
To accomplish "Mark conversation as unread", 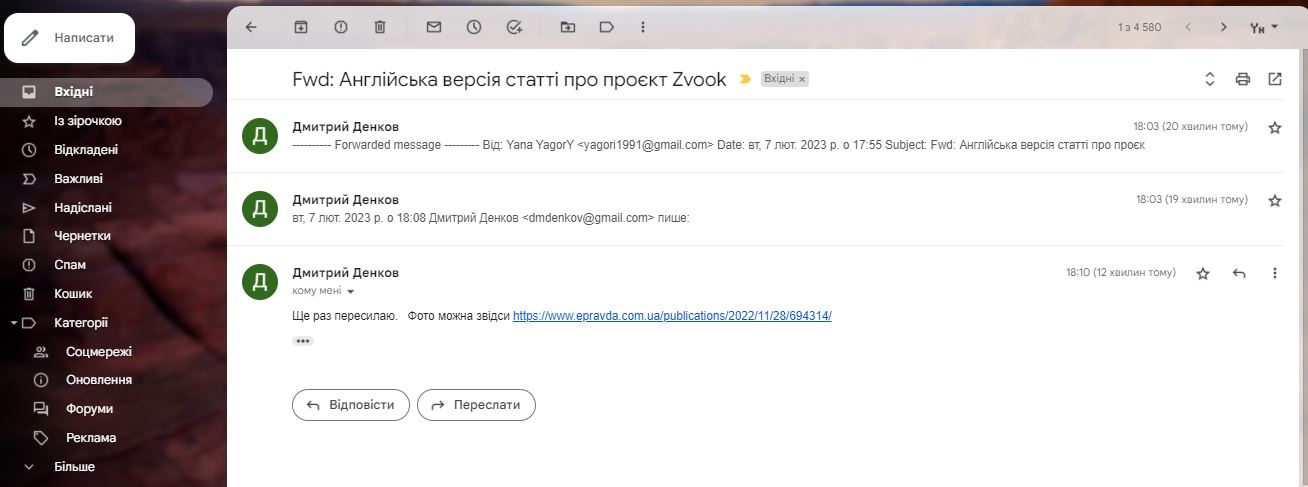I will coord(434,27).
